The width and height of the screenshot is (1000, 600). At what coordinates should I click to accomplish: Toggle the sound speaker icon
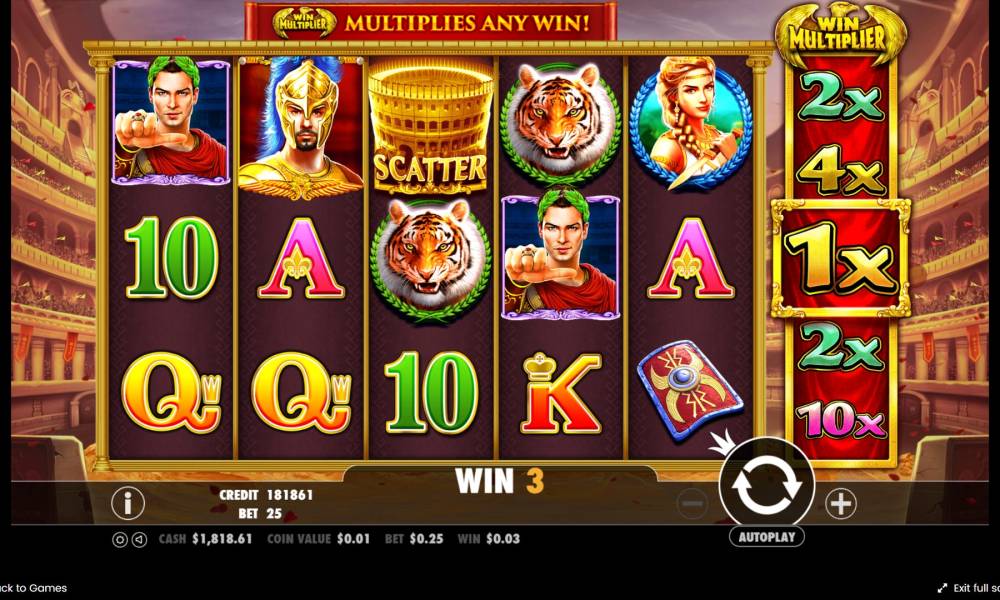coord(140,539)
